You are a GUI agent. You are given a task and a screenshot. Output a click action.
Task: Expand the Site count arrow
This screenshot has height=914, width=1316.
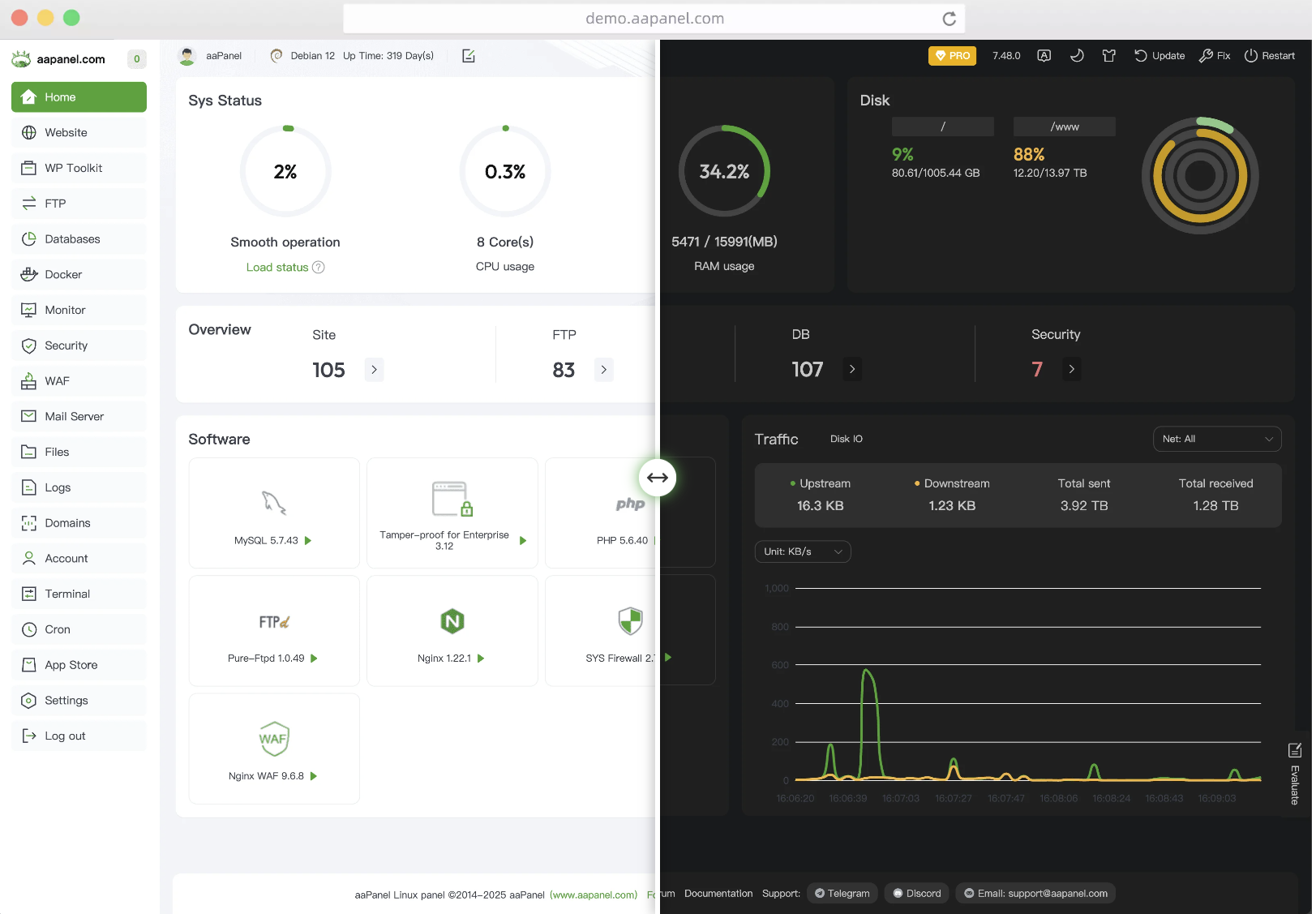[374, 370]
